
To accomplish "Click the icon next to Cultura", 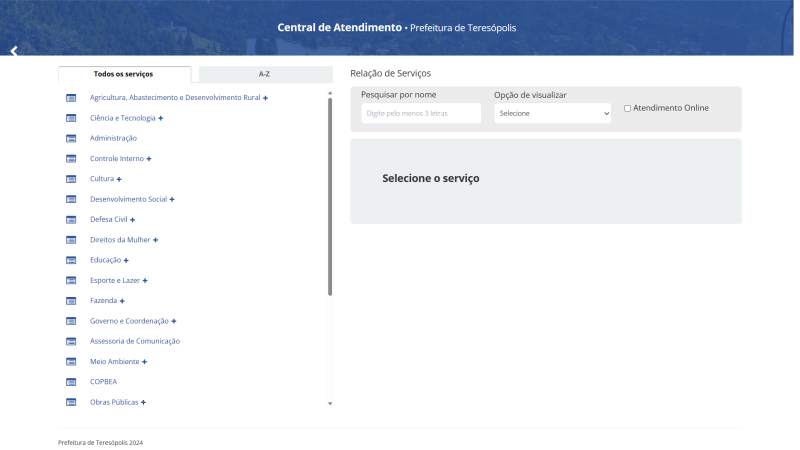I will (x=71, y=179).
